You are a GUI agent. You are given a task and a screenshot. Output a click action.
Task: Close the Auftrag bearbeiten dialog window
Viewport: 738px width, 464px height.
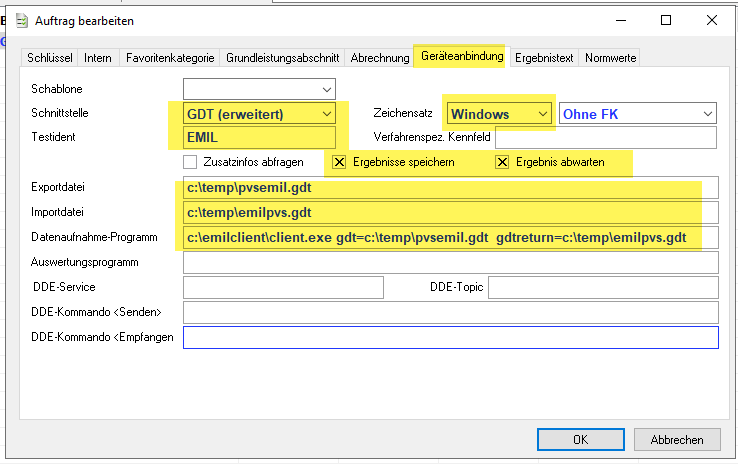711,20
